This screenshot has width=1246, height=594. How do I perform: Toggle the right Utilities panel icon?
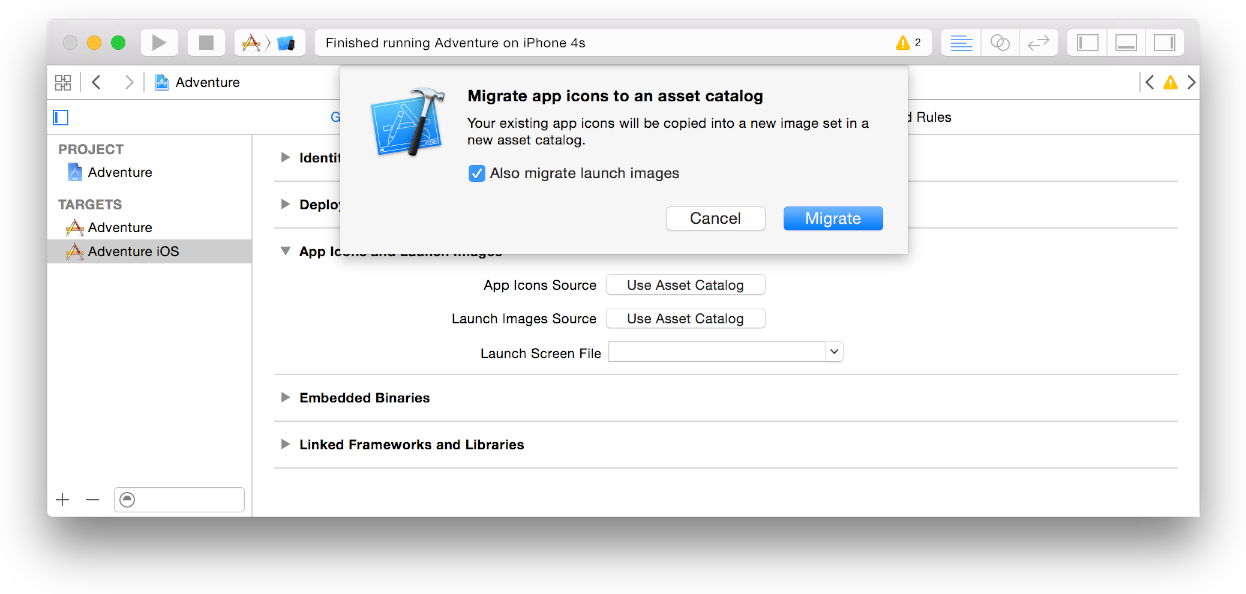(1163, 42)
